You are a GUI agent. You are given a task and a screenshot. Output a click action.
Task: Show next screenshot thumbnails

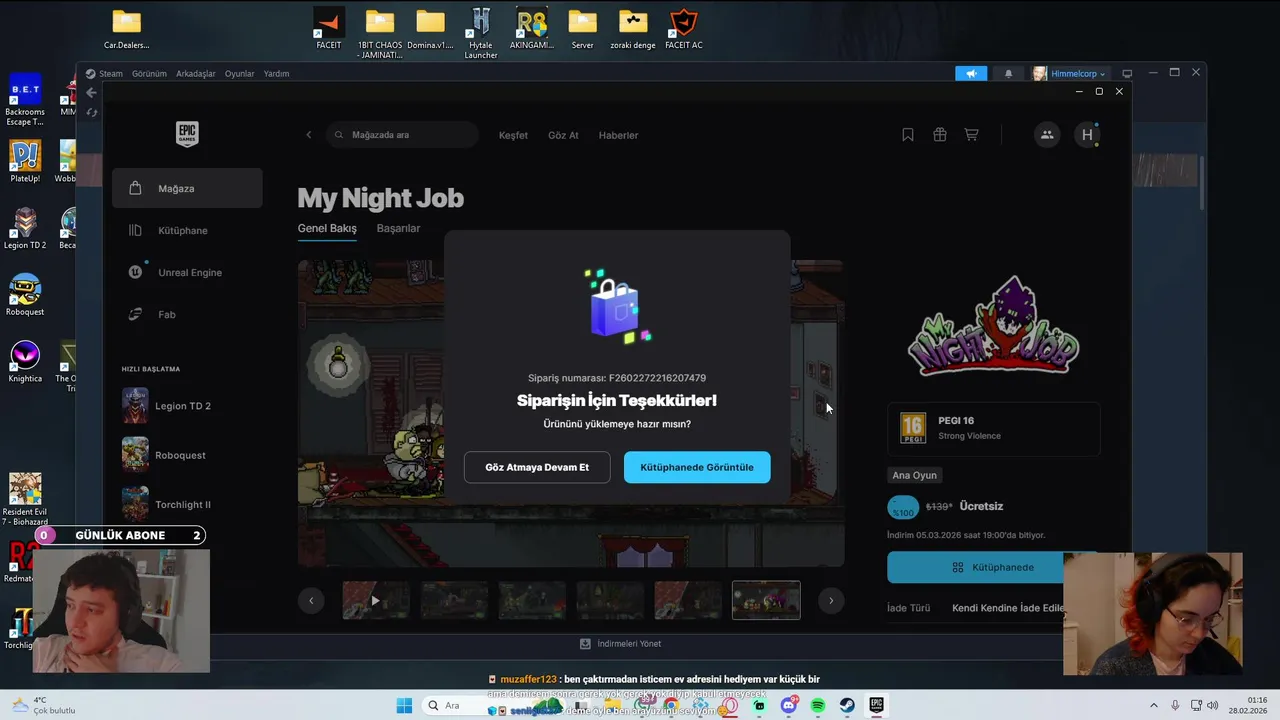831,601
